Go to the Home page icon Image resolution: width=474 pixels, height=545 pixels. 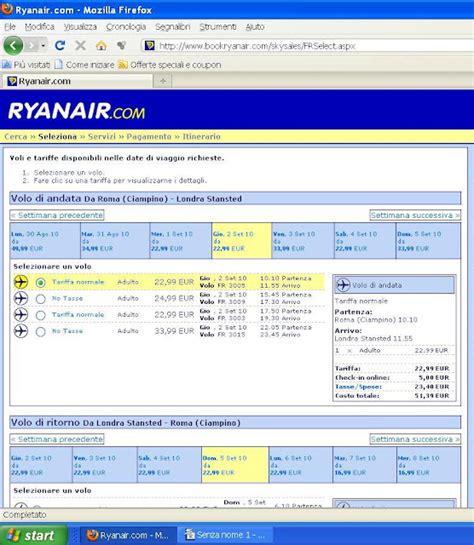101,46
